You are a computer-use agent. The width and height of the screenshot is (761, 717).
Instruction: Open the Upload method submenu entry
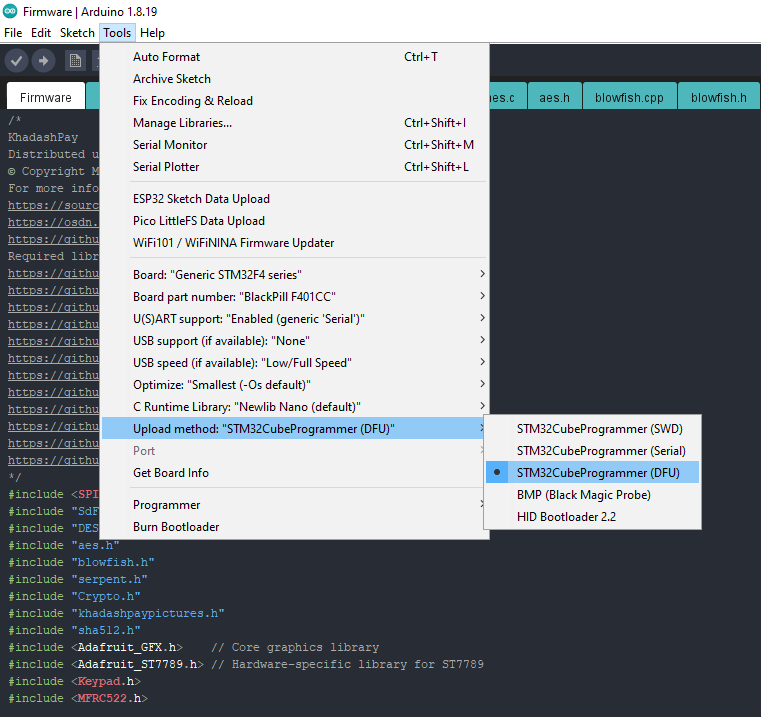295,429
